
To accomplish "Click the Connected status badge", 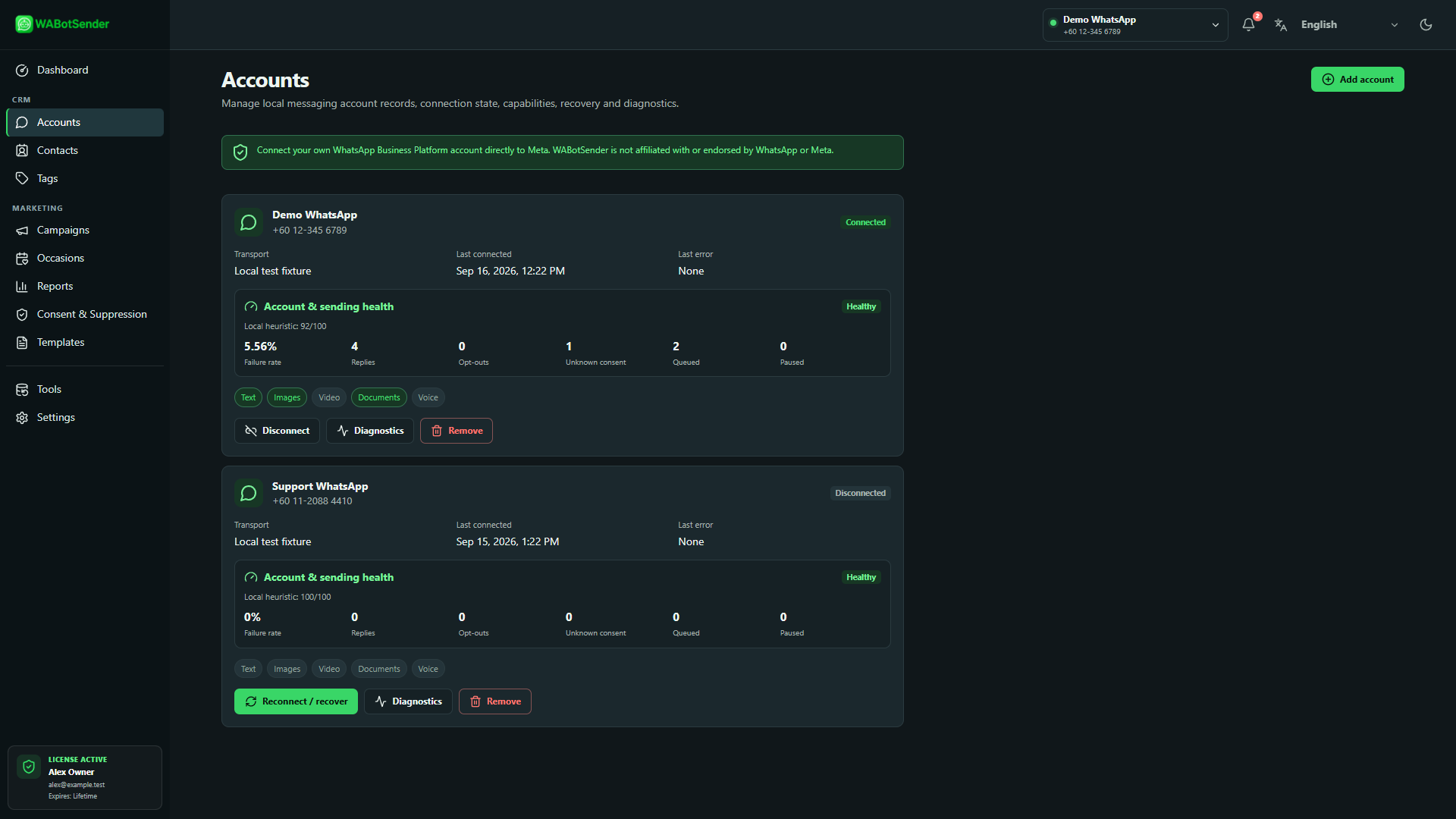I will point(865,222).
